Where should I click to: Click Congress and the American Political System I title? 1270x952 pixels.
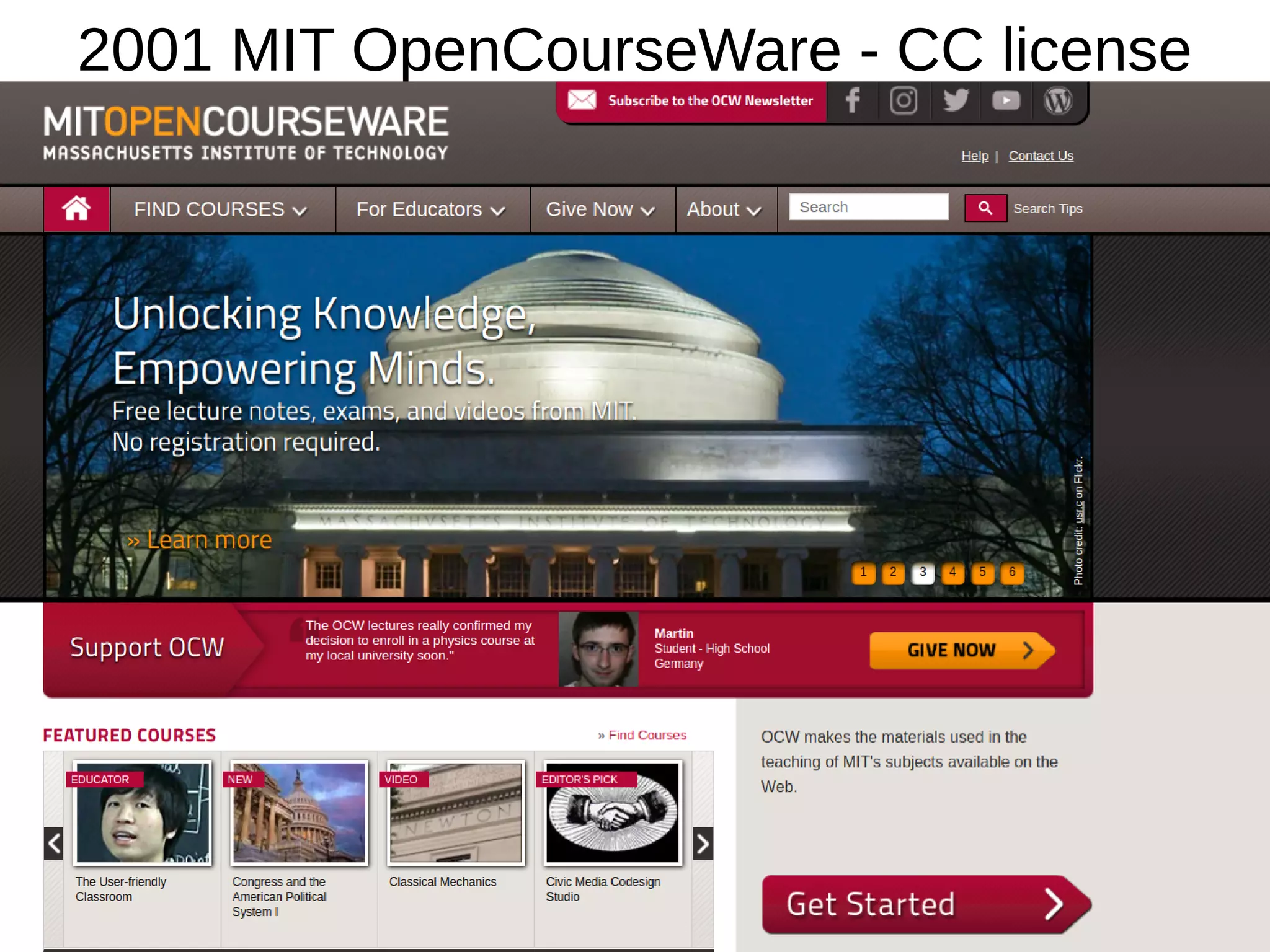click(279, 897)
